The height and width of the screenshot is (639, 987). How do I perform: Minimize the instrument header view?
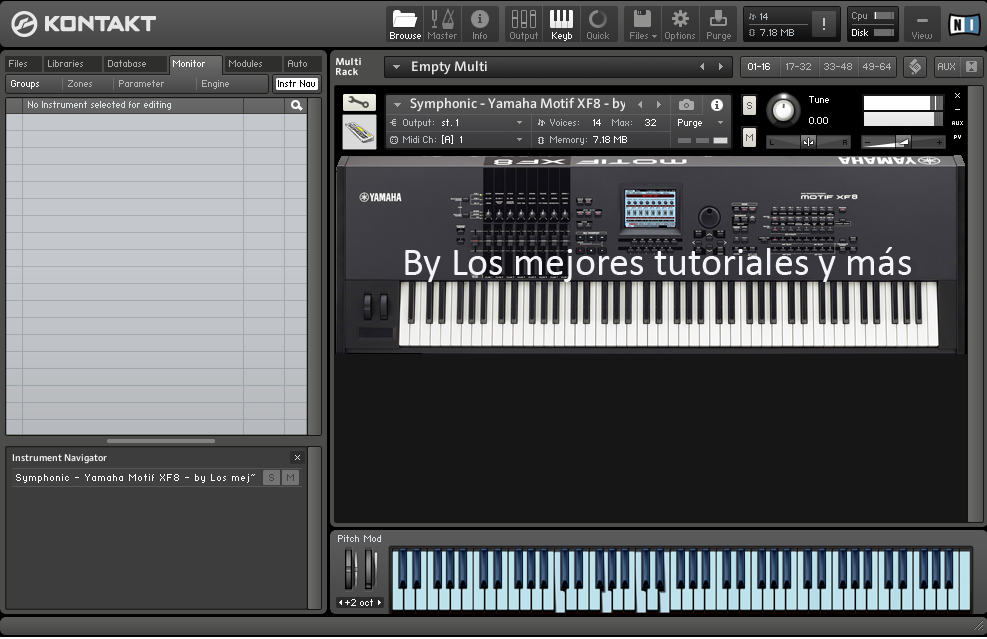tap(957, 110)
